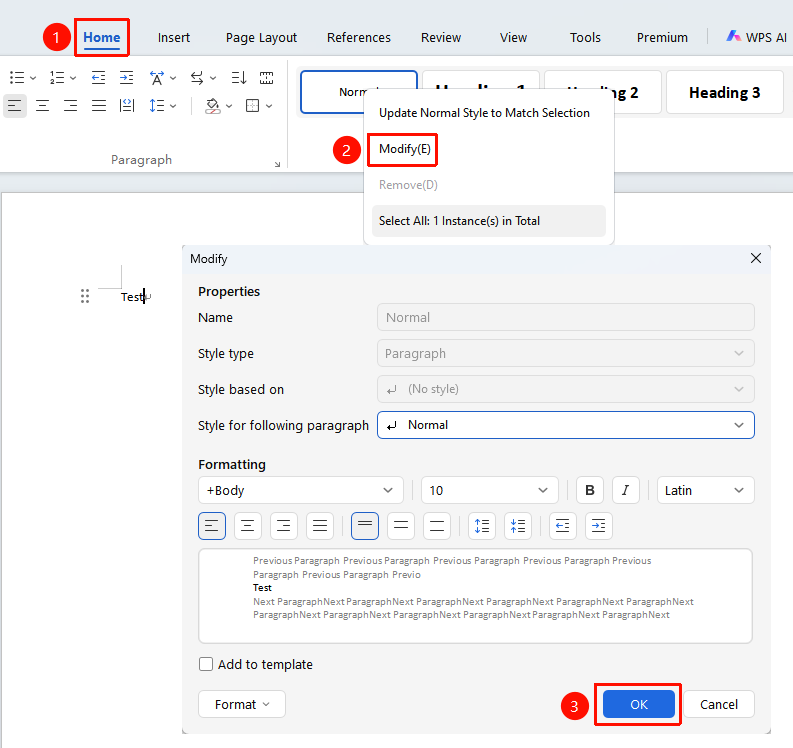793x748 pixels.
Task: Click the text direction icon in ribbon
Action: 156,78
